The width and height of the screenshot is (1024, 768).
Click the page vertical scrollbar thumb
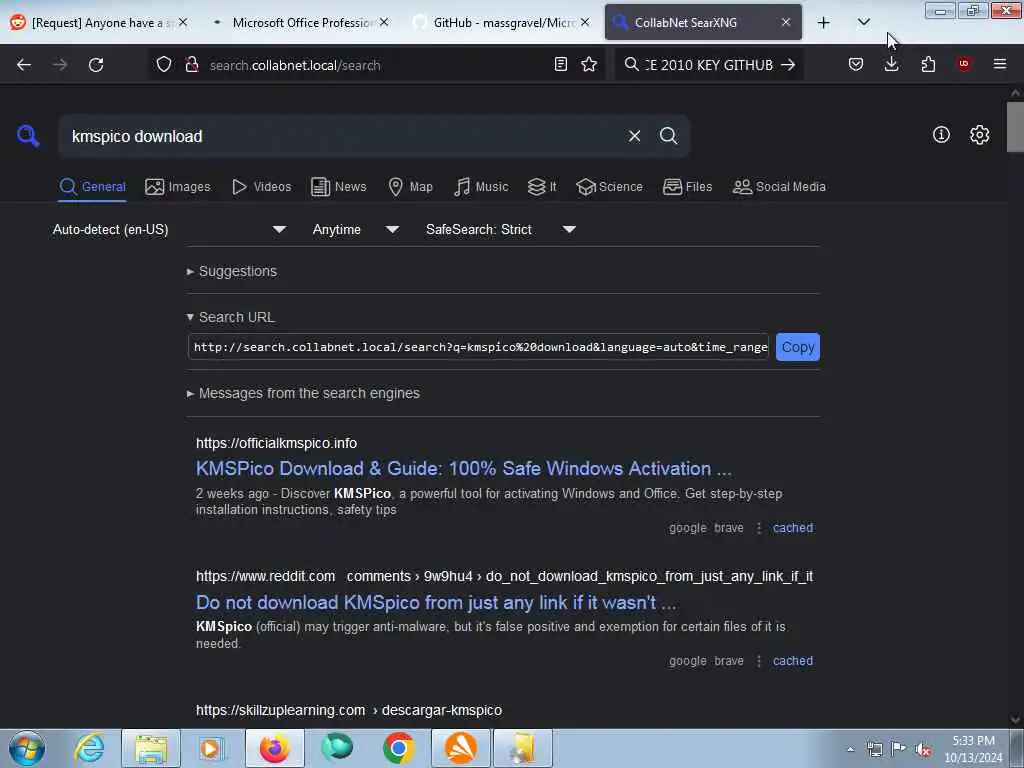(x=1015, y=127)
